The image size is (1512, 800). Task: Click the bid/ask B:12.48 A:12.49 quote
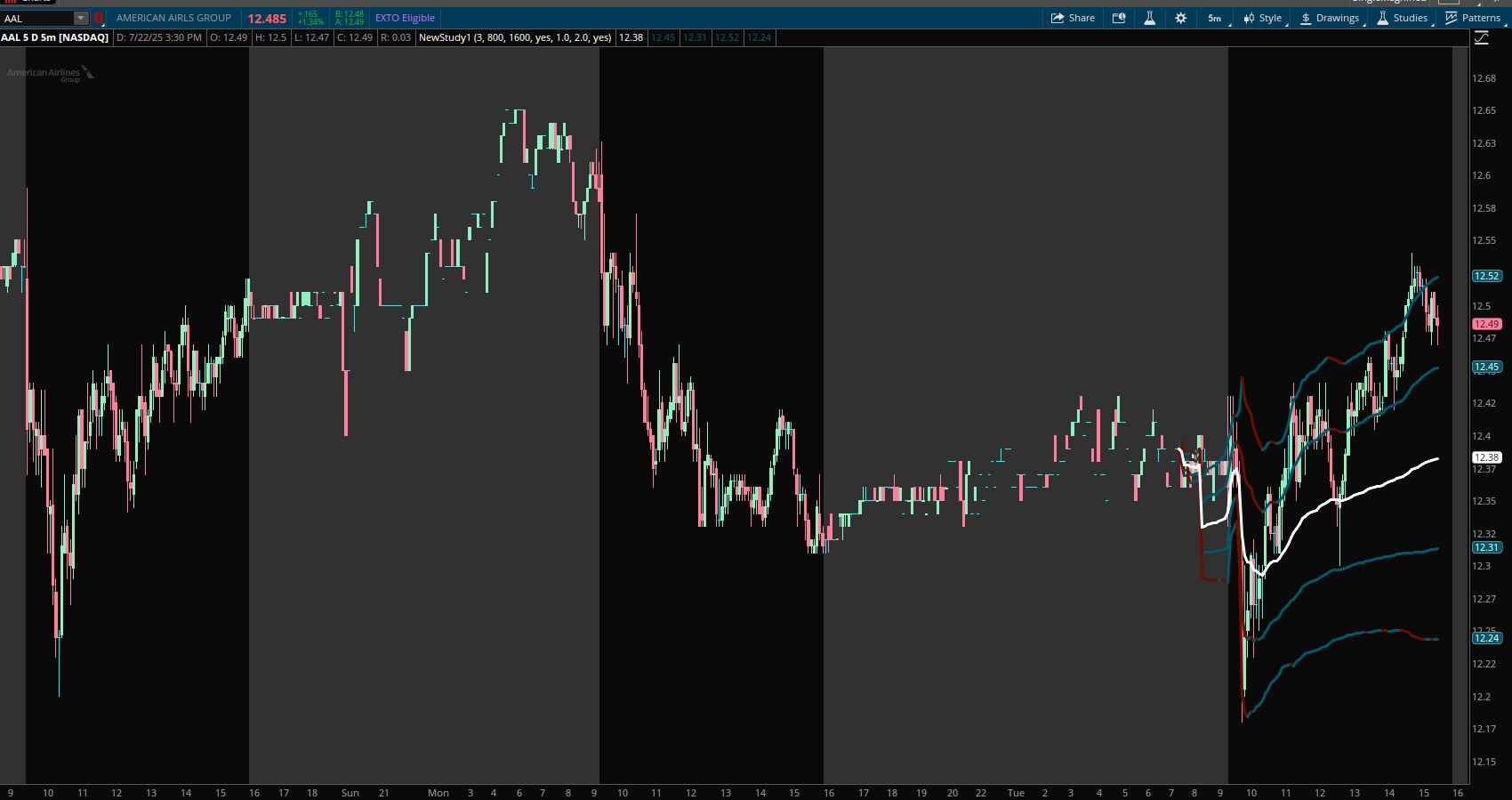coord(350,18)
